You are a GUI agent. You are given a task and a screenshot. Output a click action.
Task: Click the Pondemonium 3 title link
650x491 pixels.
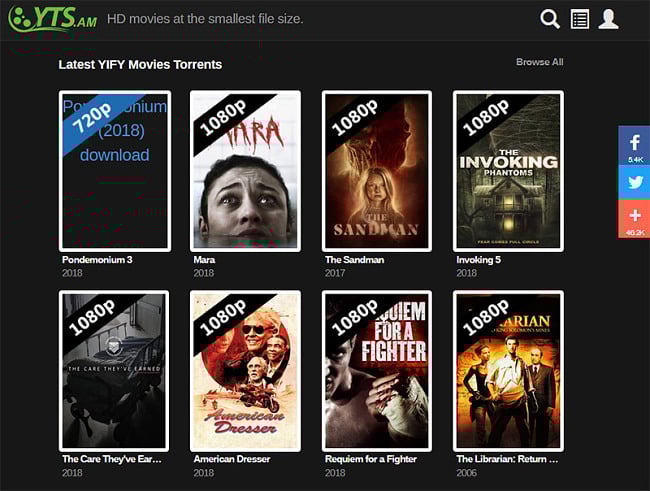(97, 260)
